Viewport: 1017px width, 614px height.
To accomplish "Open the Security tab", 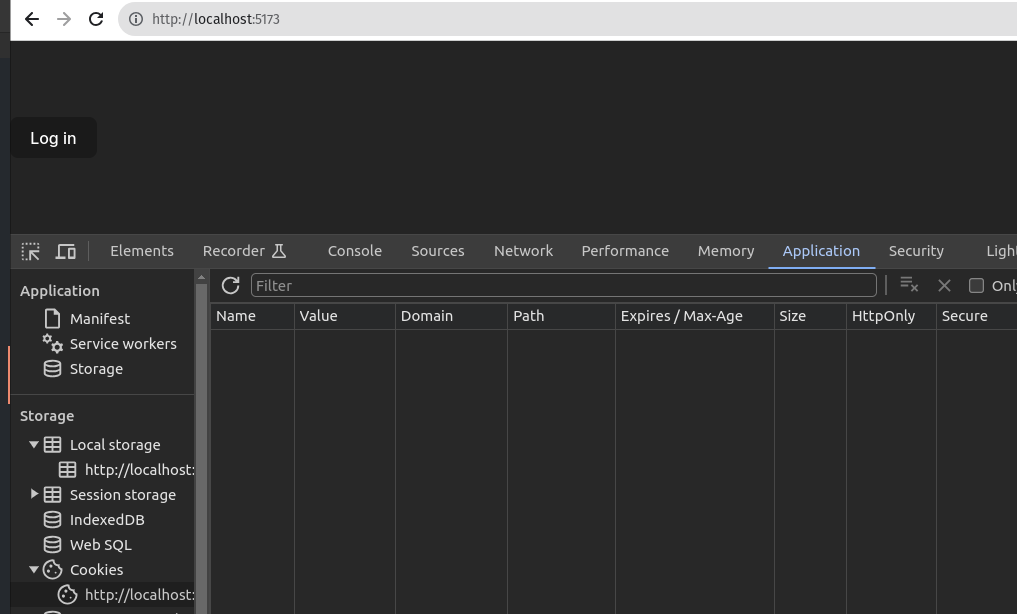I will point(916,251).
